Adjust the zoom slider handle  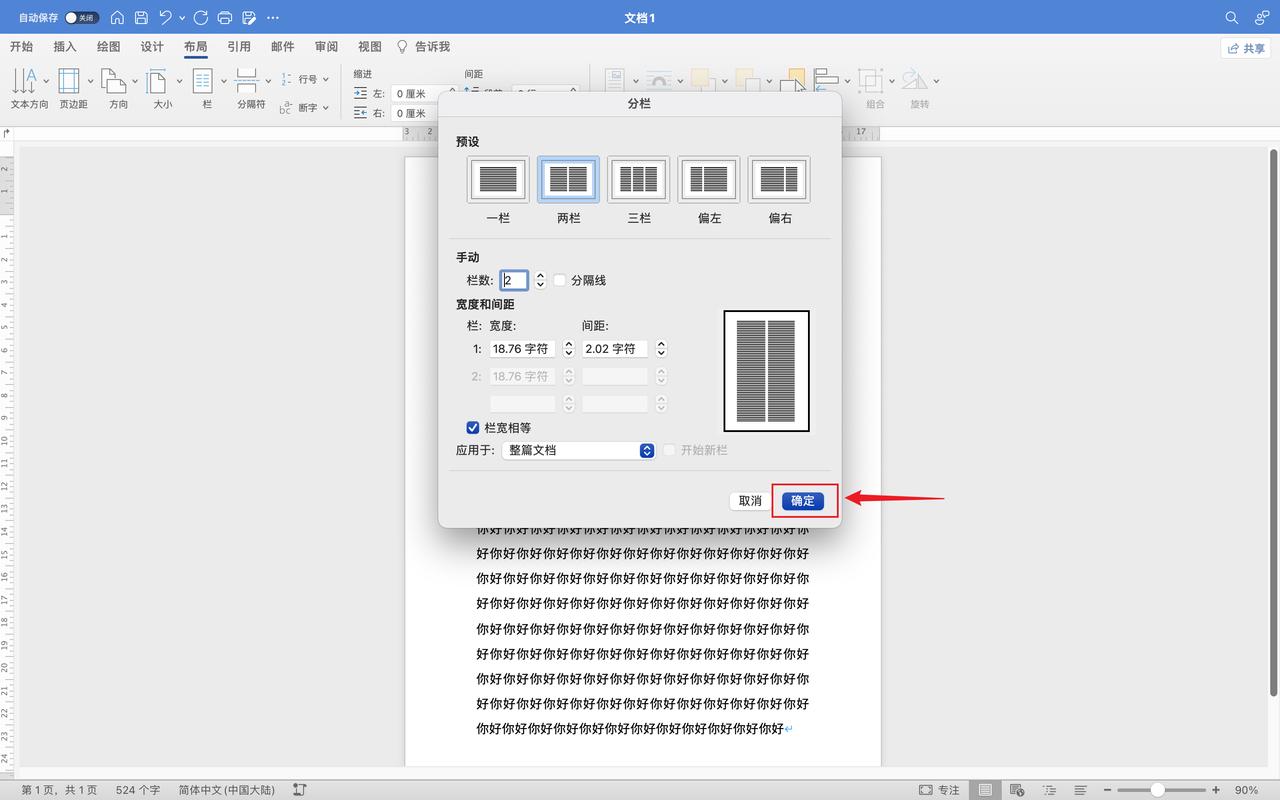pyautogui.click(x=1157, y=790)
